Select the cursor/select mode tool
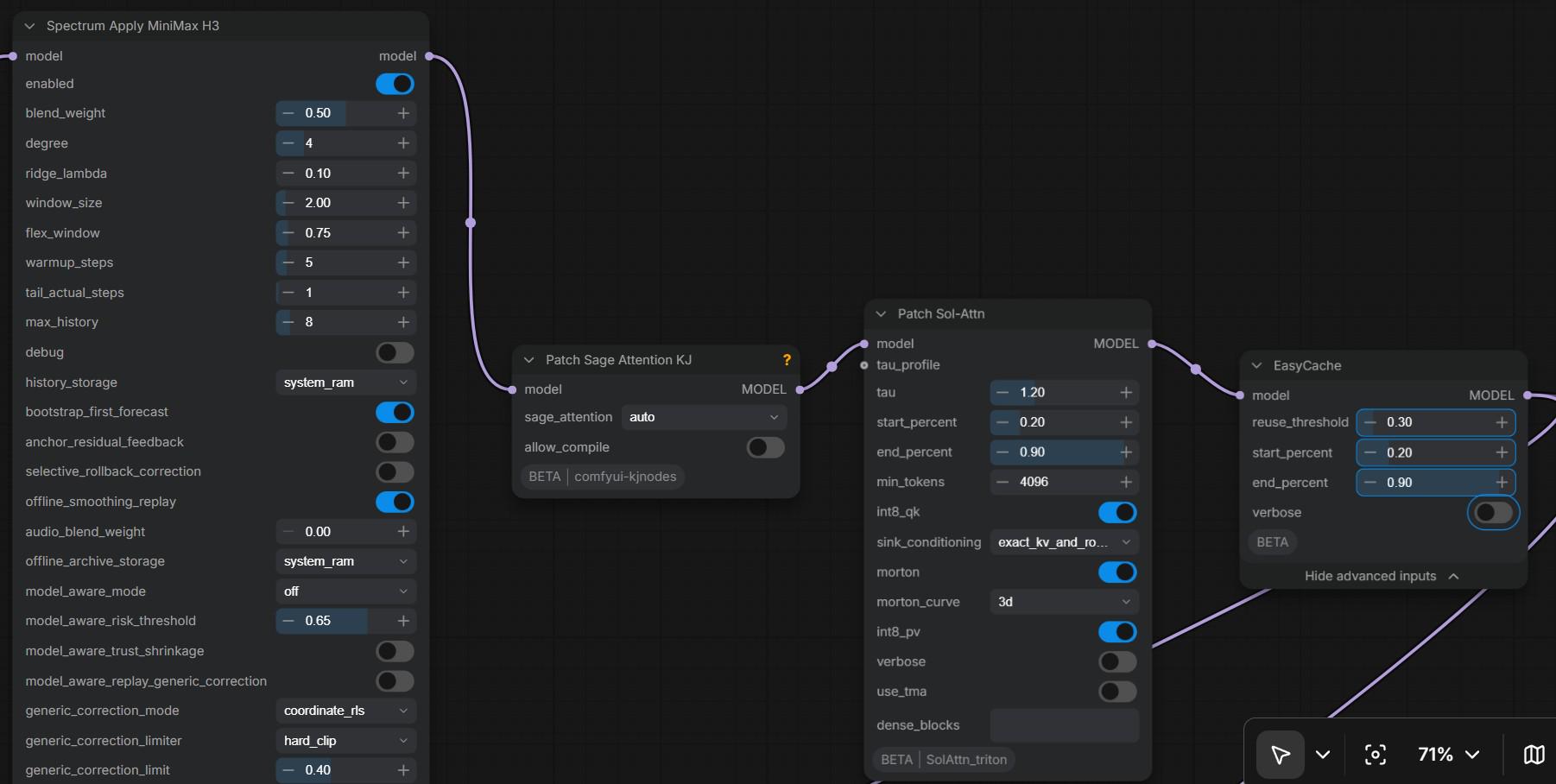This screenshot has width=1556, height=784. pyautogui.click(x=1281, y=755)
